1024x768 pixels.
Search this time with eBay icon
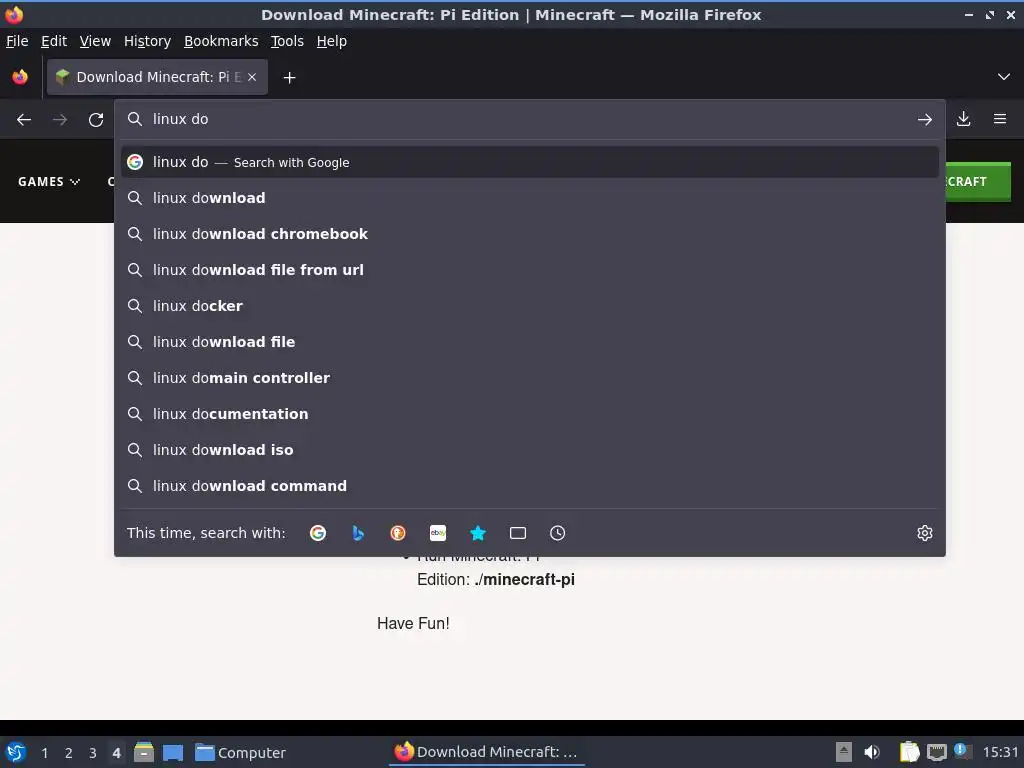pyautogui.click(x=438, y=533)
